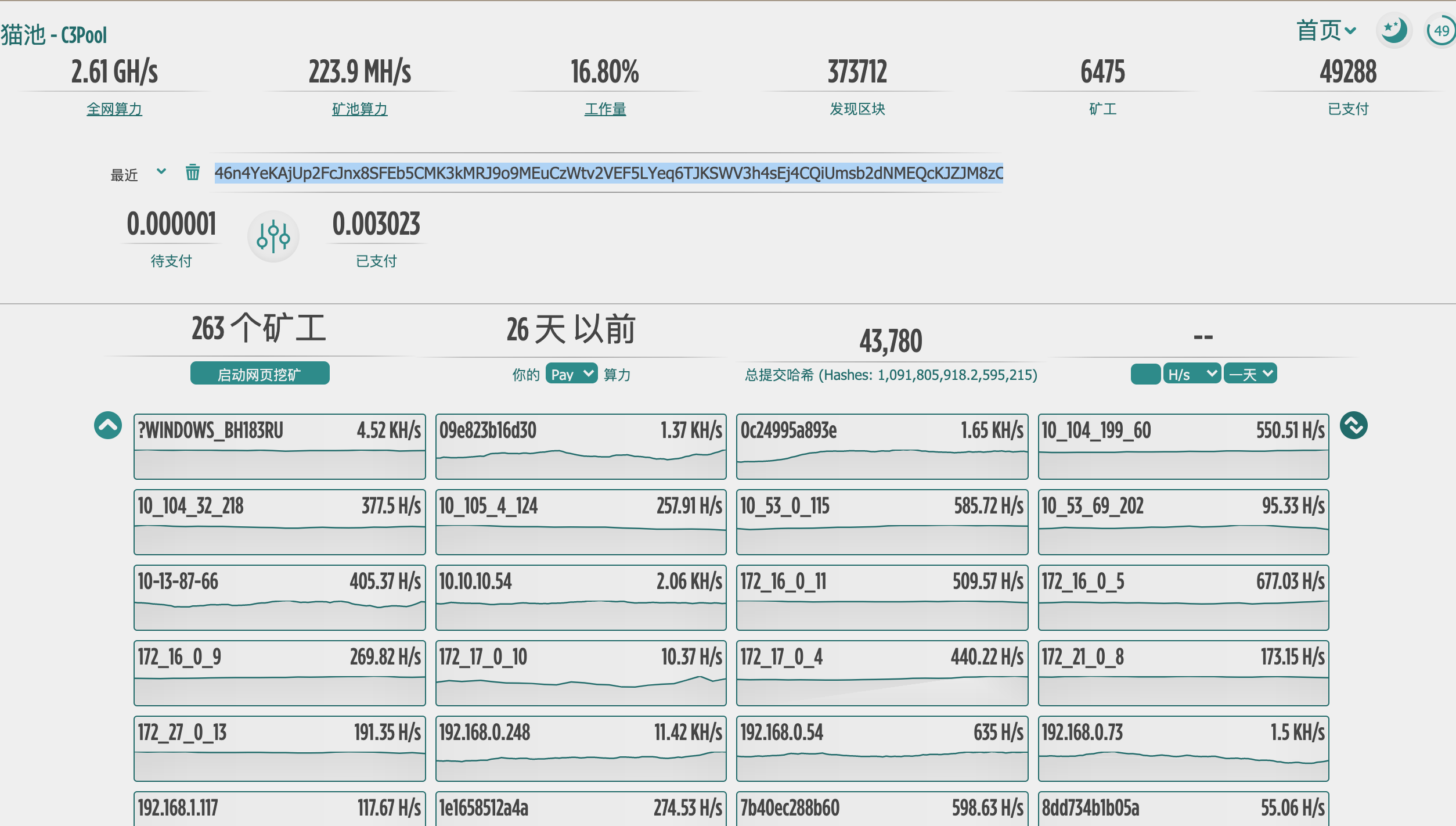This screenshot has width=1456, height=826.
Task: Open 全网算力 link
Action: pos(114,109)
